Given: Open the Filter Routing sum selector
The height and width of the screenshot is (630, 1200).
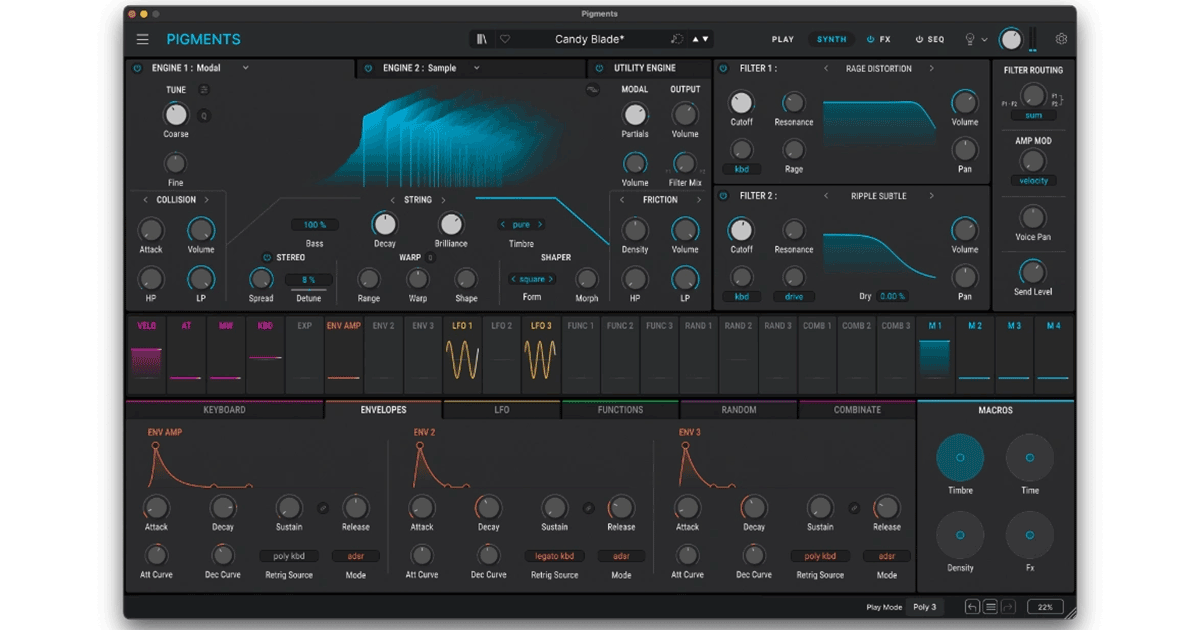Looking at the screenshot, I should (1033, 115).
